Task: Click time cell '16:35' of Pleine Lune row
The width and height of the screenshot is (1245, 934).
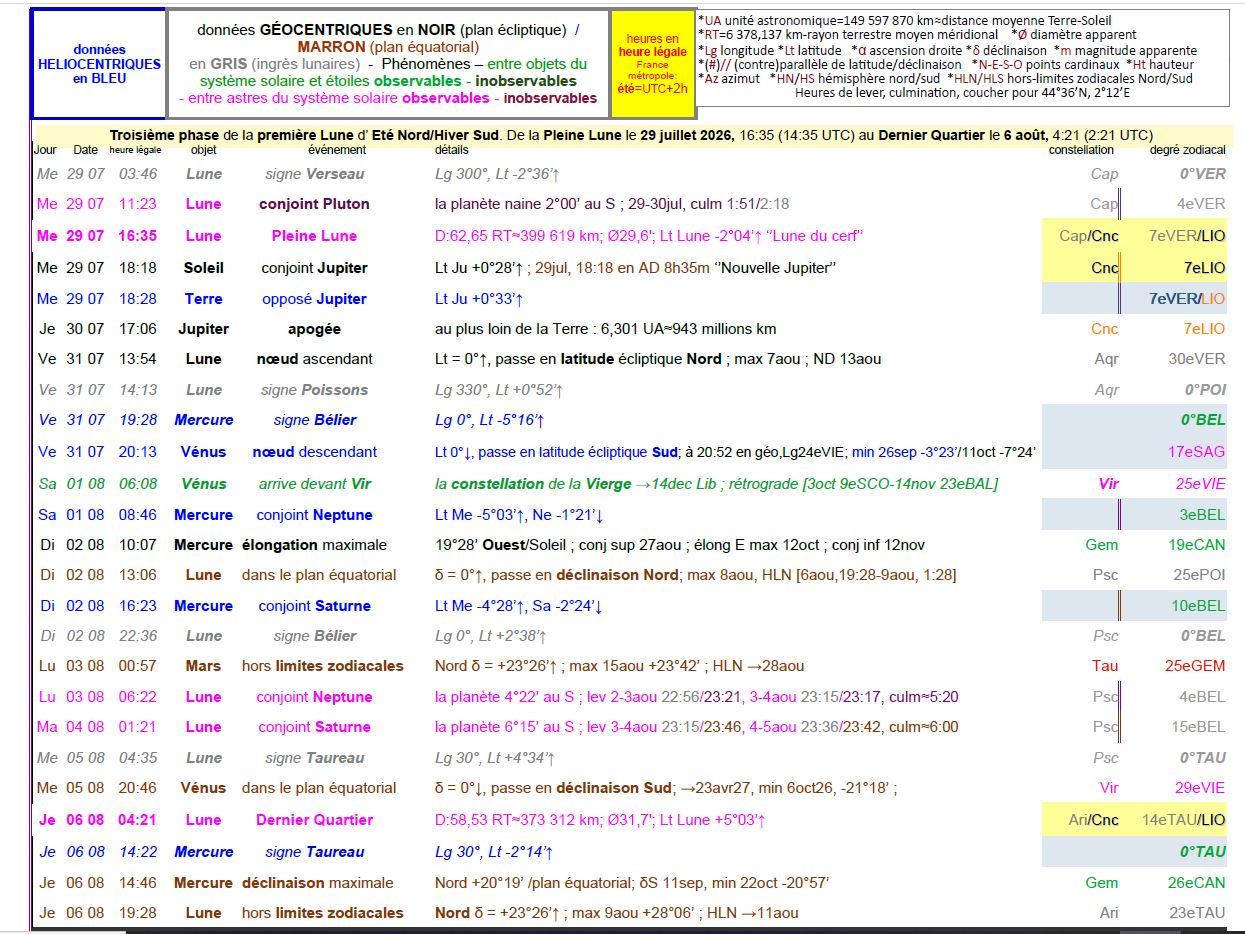Action: (137, 236)
